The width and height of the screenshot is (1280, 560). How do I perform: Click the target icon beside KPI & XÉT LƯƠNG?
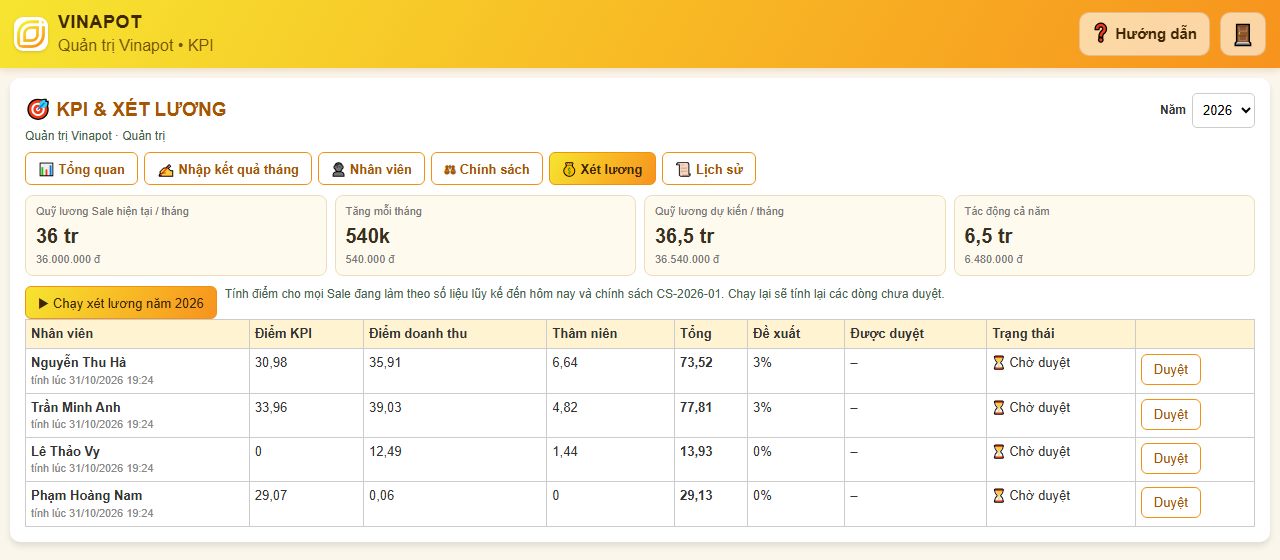point(38,109)
